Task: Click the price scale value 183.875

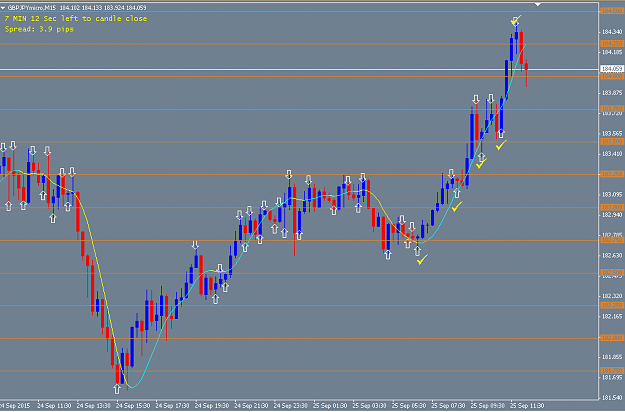Action: pos(612,93)
